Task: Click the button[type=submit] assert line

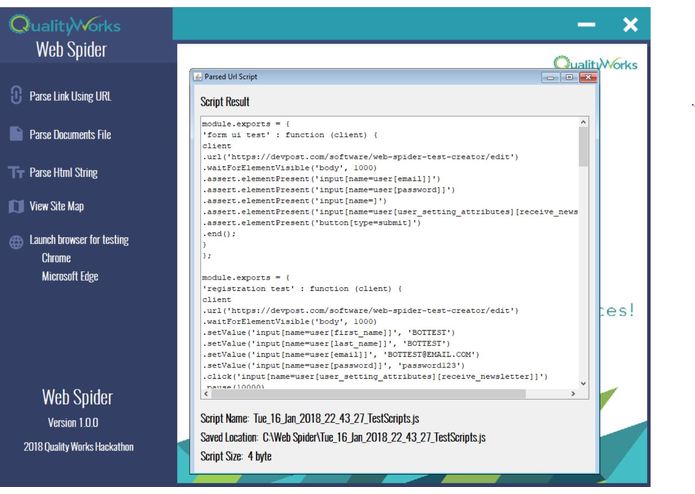Action: click(312, 222)
